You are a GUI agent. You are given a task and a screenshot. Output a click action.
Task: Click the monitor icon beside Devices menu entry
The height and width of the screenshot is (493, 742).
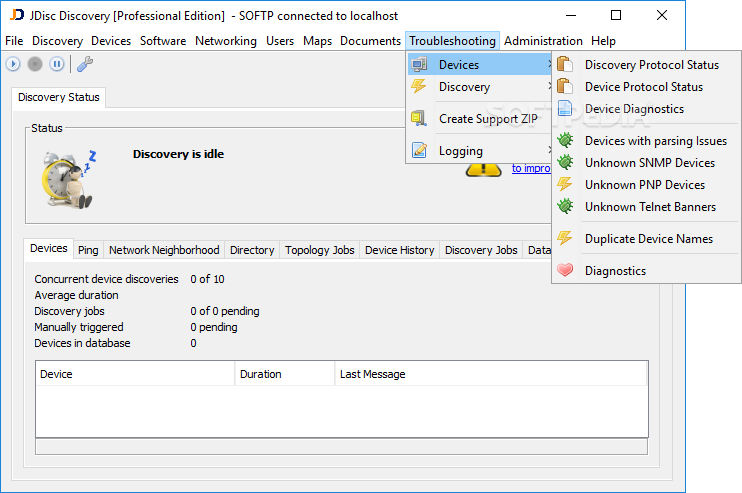tap(419, 64)
